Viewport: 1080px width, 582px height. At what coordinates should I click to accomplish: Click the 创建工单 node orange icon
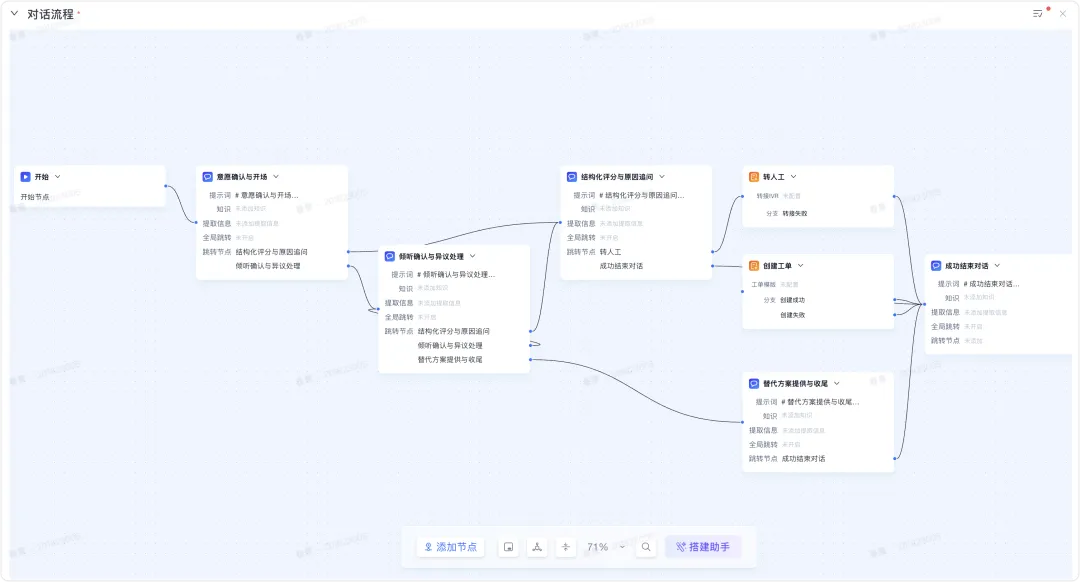(754, 266)
